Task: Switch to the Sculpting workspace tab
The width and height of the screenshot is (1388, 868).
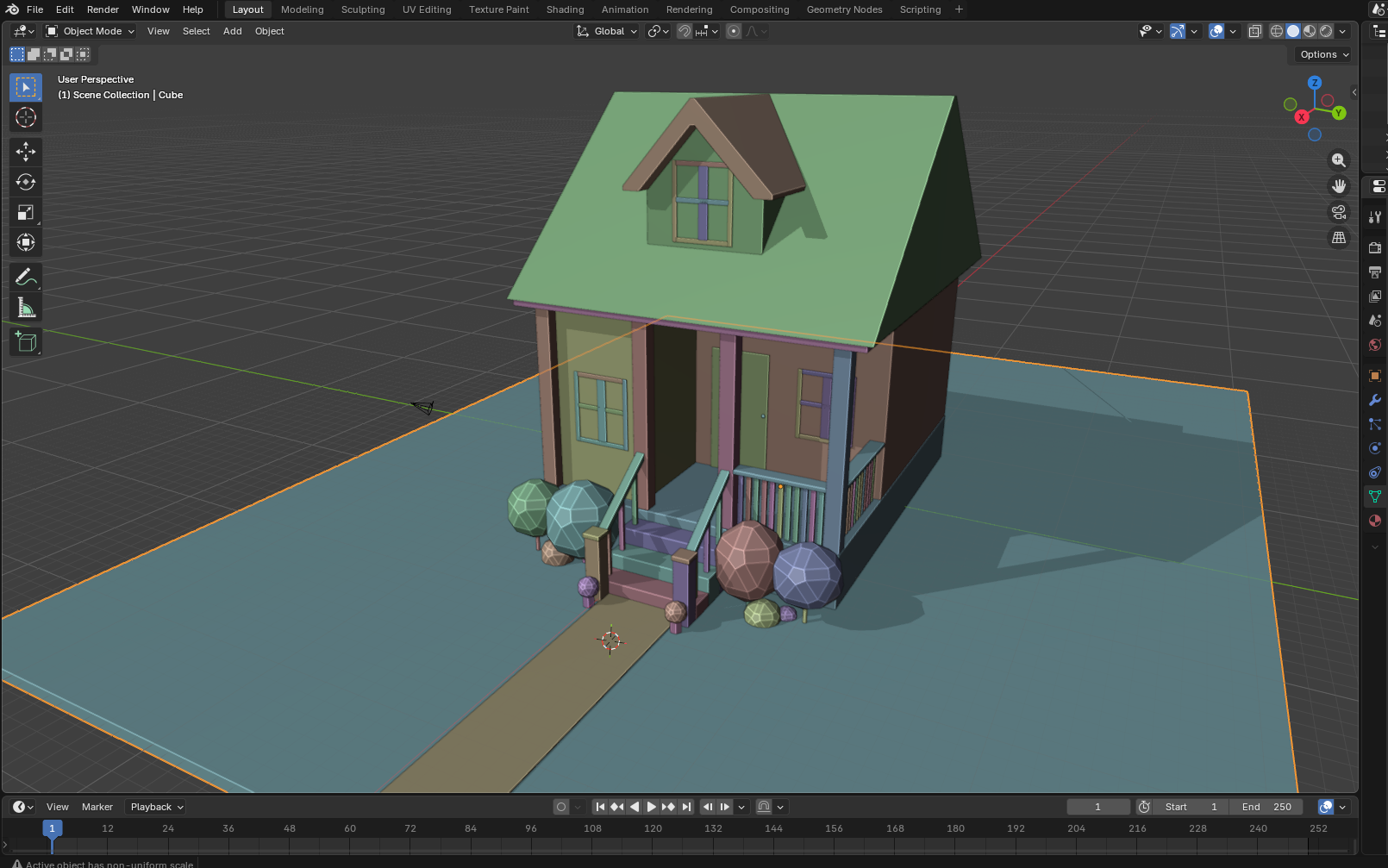Action: pos(362,9)
